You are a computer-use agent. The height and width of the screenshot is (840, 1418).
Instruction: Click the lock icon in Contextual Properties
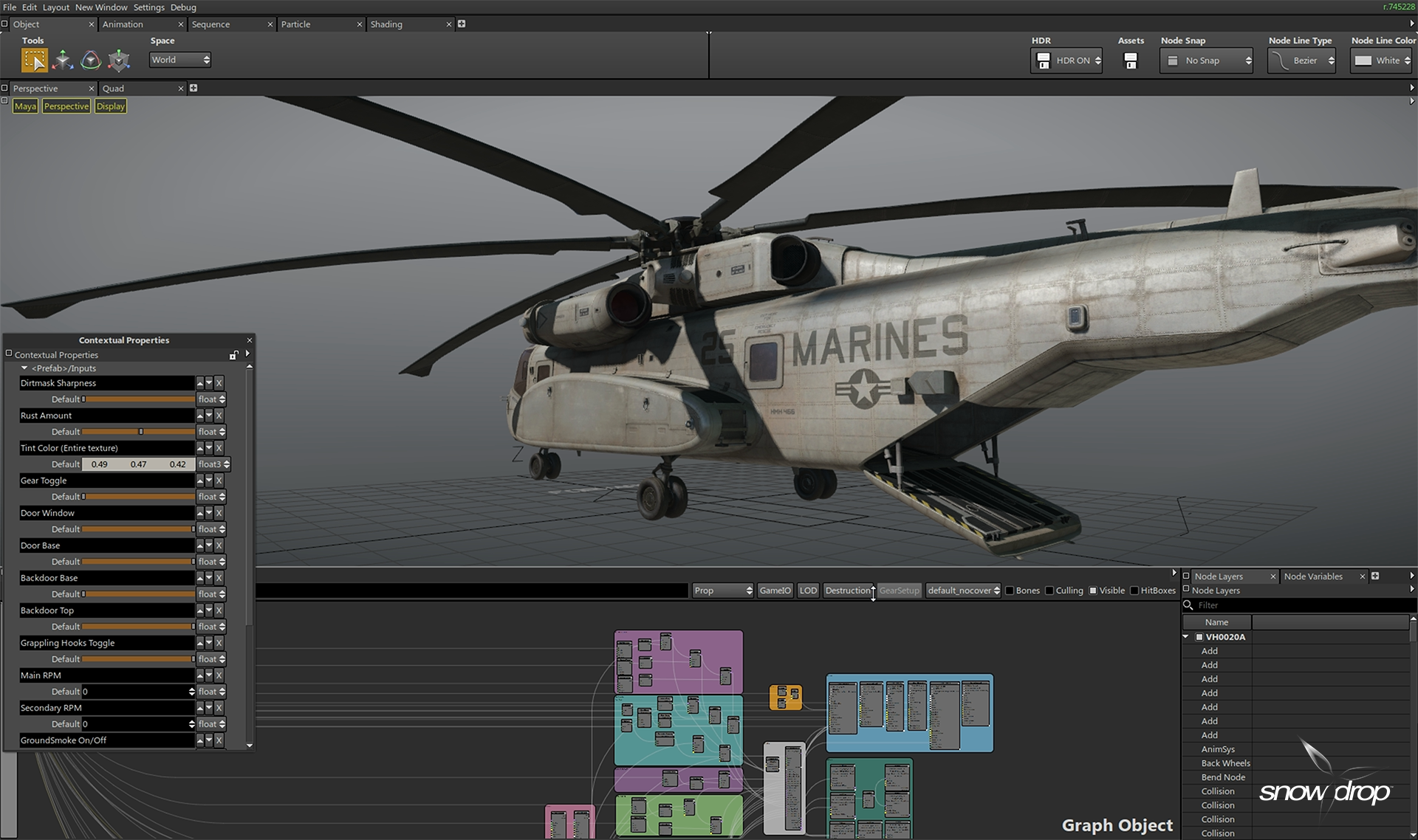click(233, 355)
